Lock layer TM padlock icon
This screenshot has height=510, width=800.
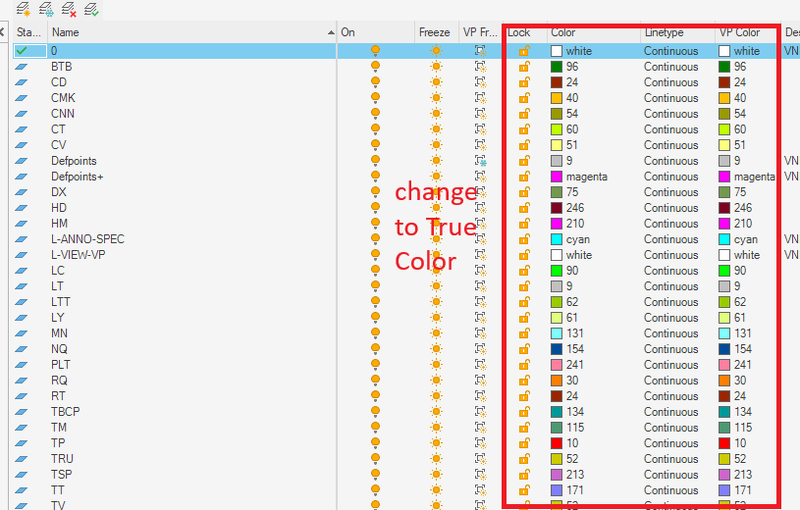pyautogui.click(x=524, y=427)
